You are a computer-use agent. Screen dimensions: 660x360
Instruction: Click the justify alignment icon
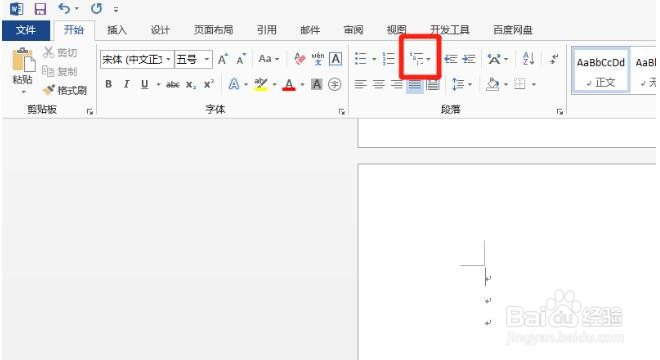pos(415,85)
